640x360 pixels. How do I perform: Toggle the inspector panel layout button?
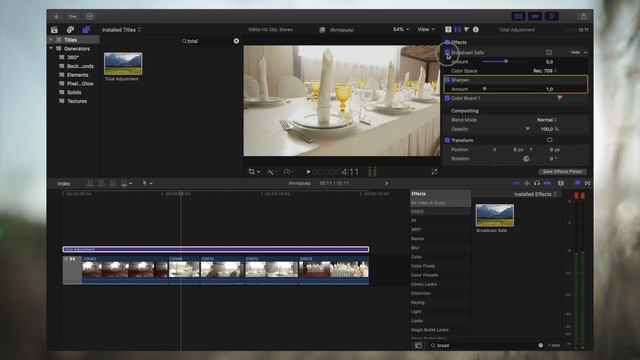coord(551,16)
